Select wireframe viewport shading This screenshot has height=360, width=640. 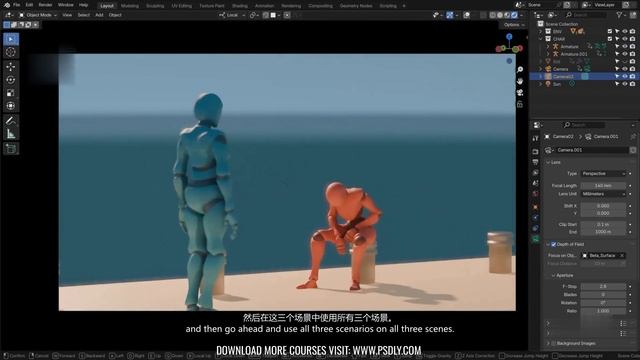(493, 15)
